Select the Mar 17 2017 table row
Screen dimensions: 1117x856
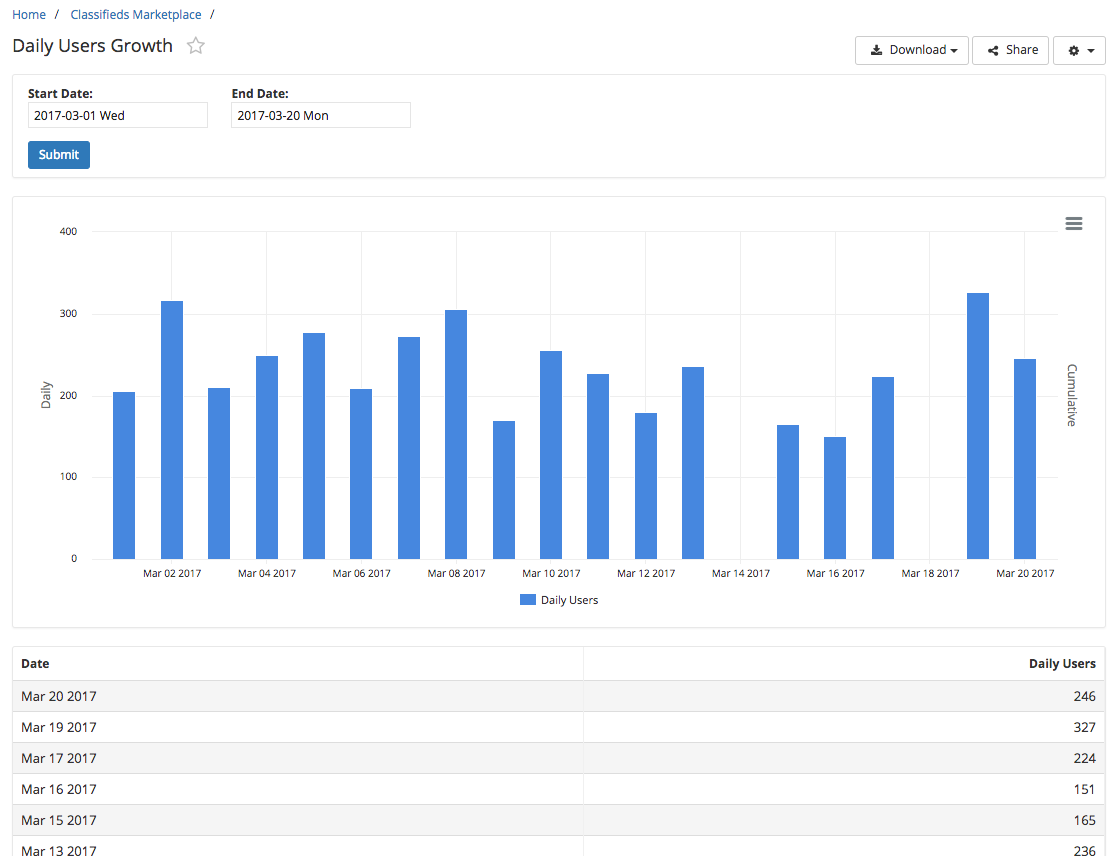point(558,758)
